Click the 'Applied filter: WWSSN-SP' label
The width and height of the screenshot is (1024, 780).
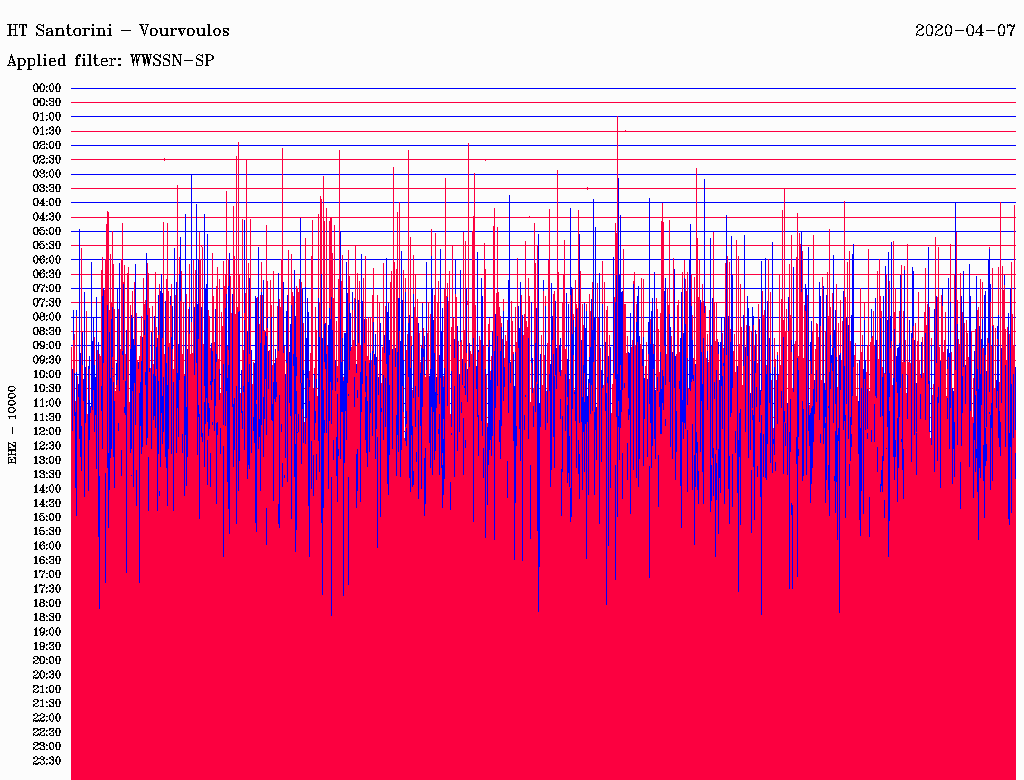click(x=110, y=61)
